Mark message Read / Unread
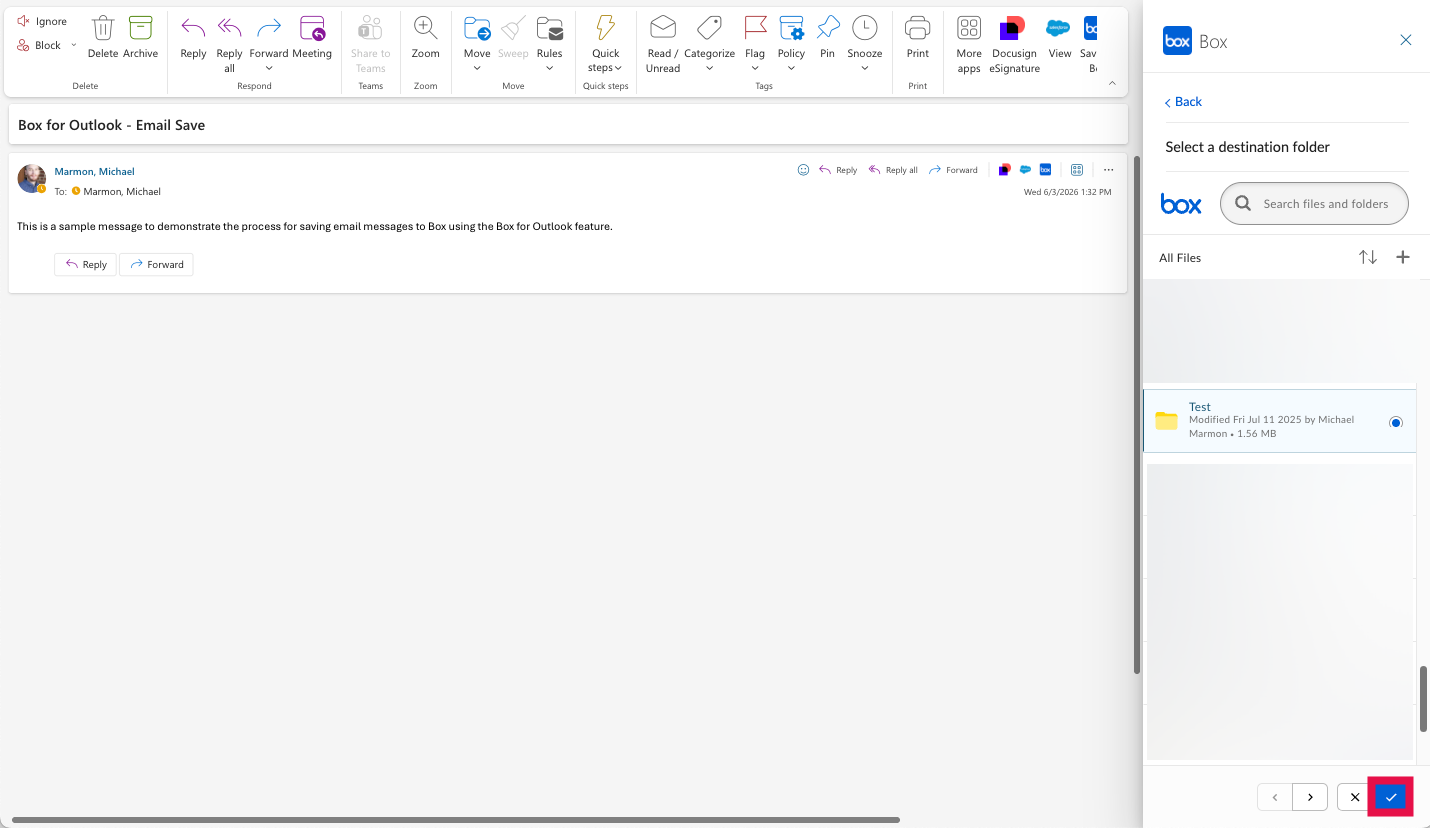Viewport: 1430px width, 828px height. click(x=662, y=44)
